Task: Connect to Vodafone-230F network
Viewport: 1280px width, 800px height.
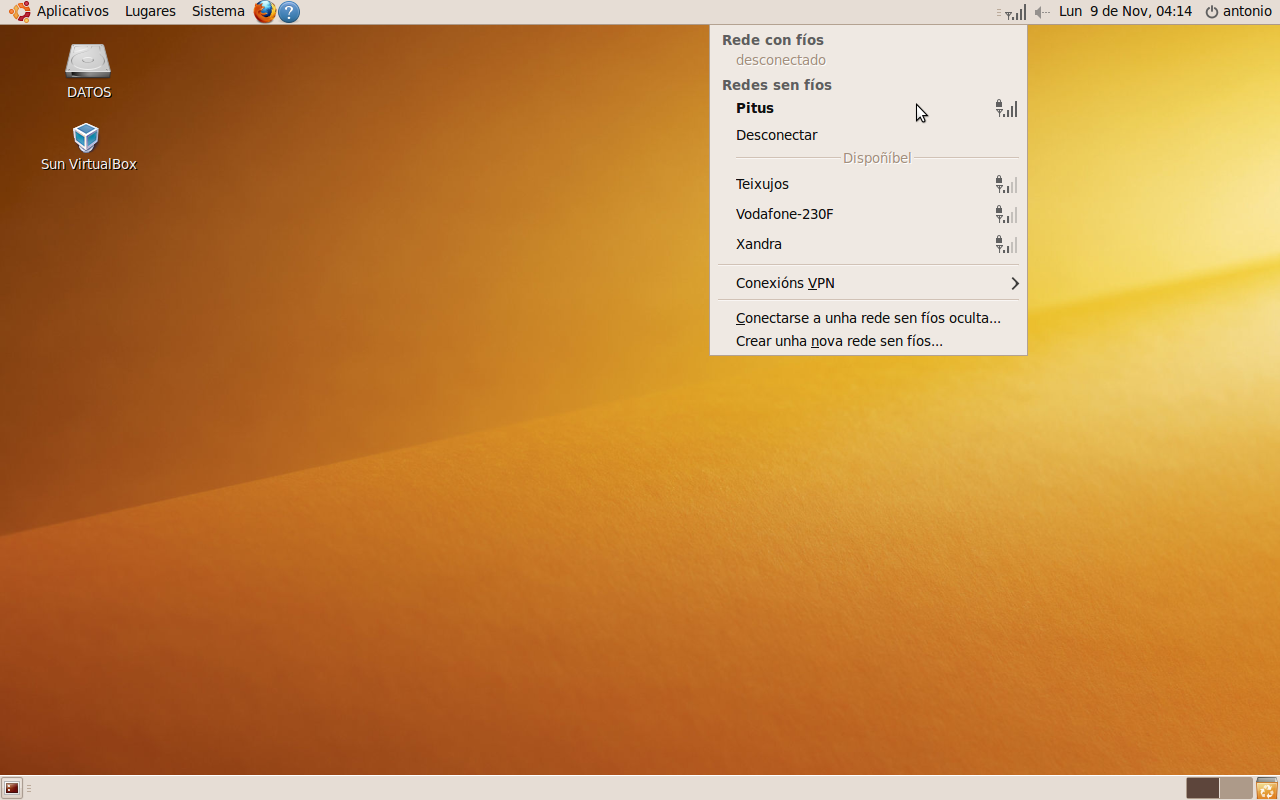Action: point(784,214)
